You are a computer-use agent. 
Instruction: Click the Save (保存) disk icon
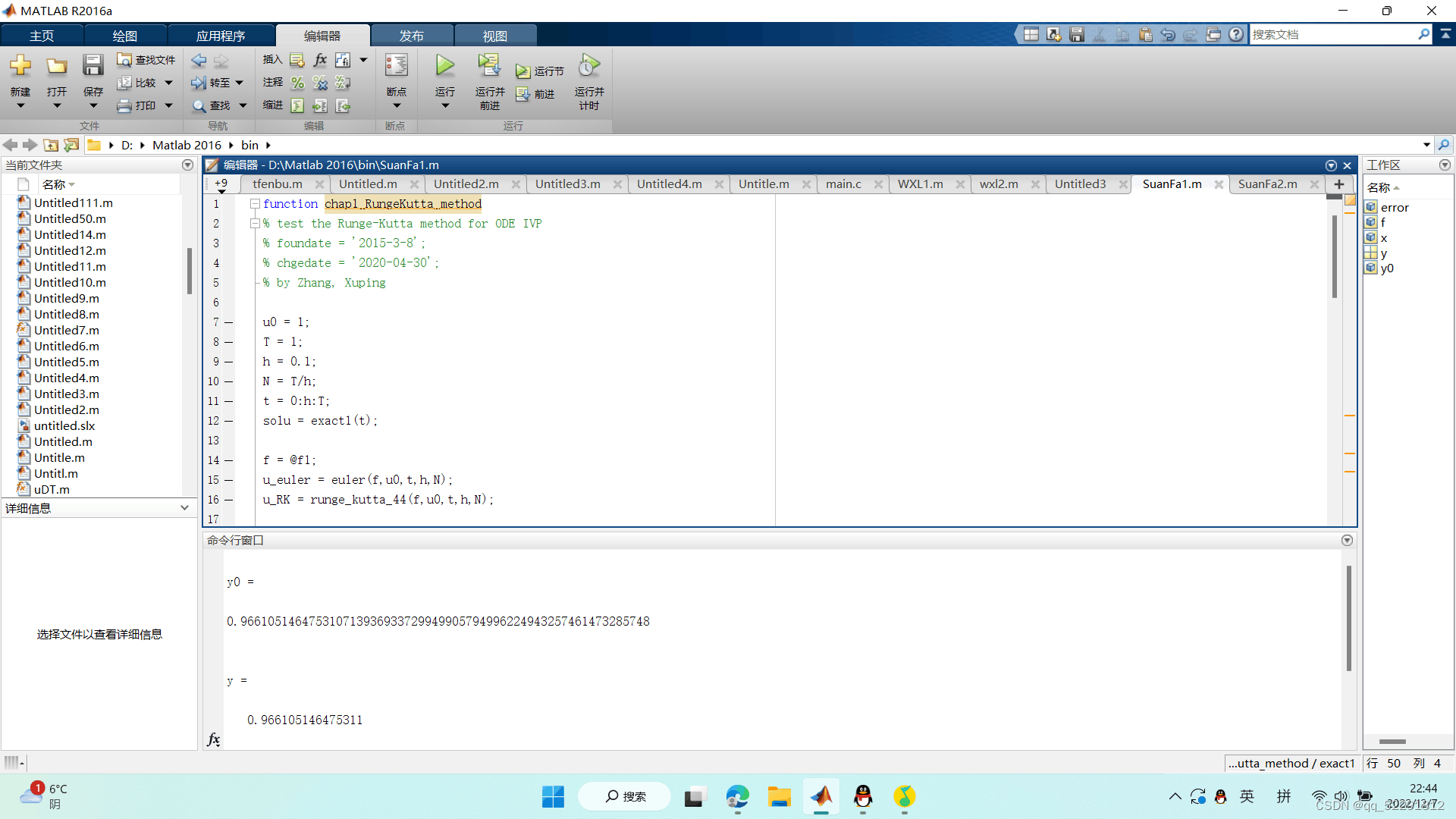[93, 66]
